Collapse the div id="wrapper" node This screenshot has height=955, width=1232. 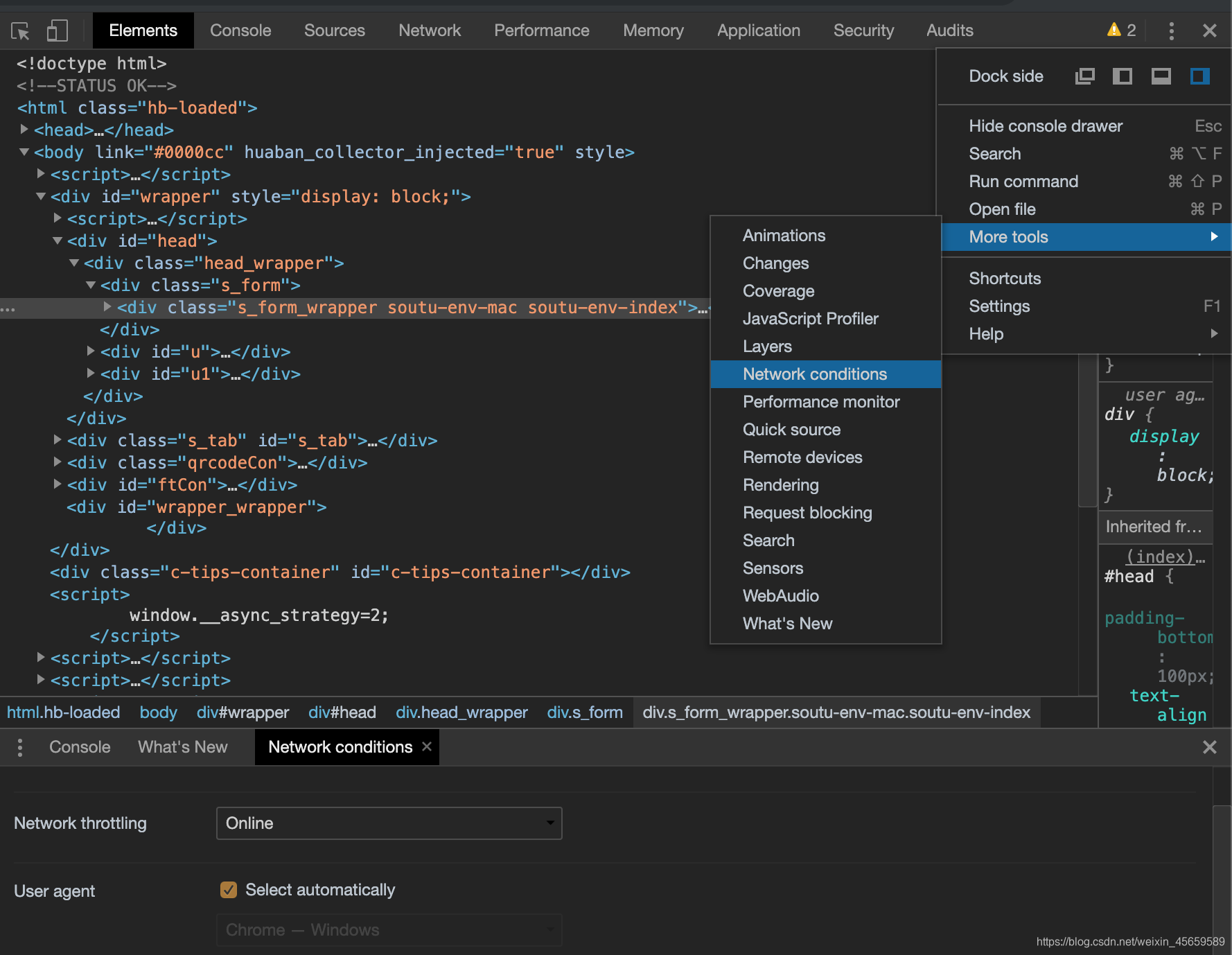click(41, 196)
